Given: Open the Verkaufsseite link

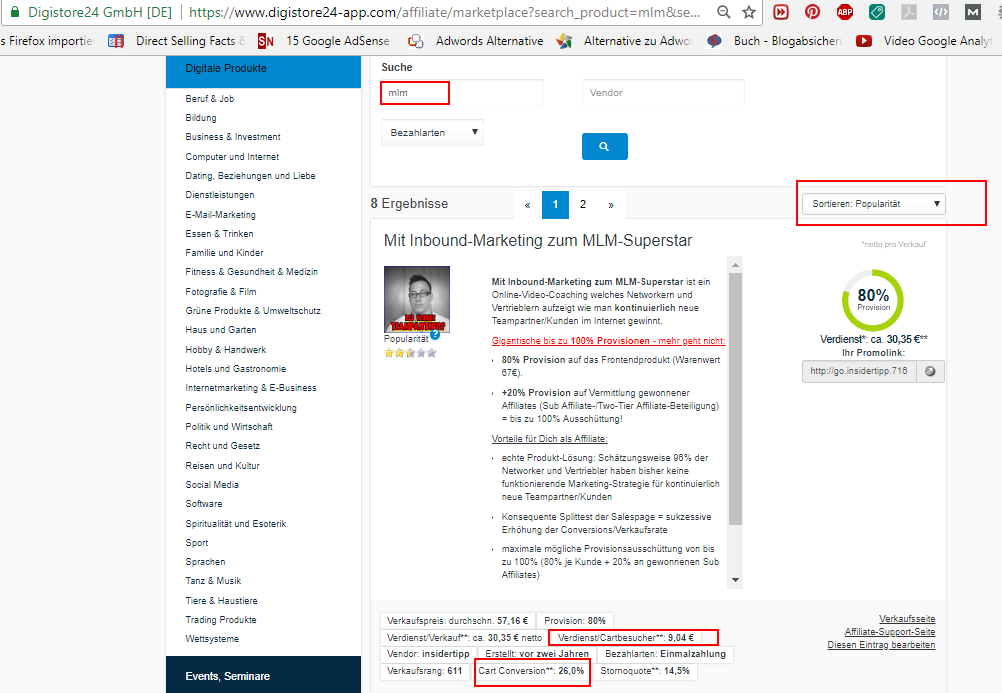Looking at the screenshot, I should [907, 619].
